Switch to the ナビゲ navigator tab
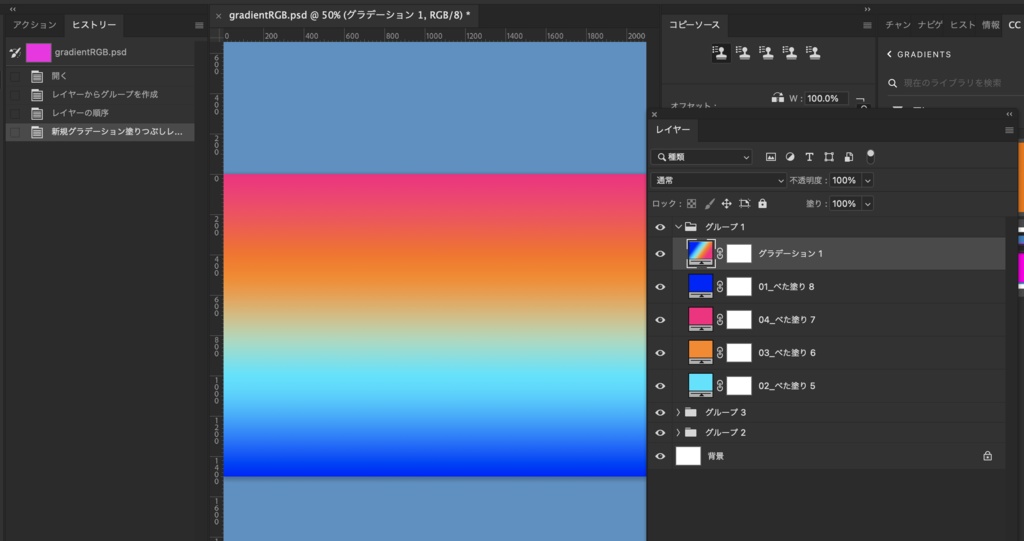Image resolution: width=1024 pixels, height=541 pixels. [930, 25]
